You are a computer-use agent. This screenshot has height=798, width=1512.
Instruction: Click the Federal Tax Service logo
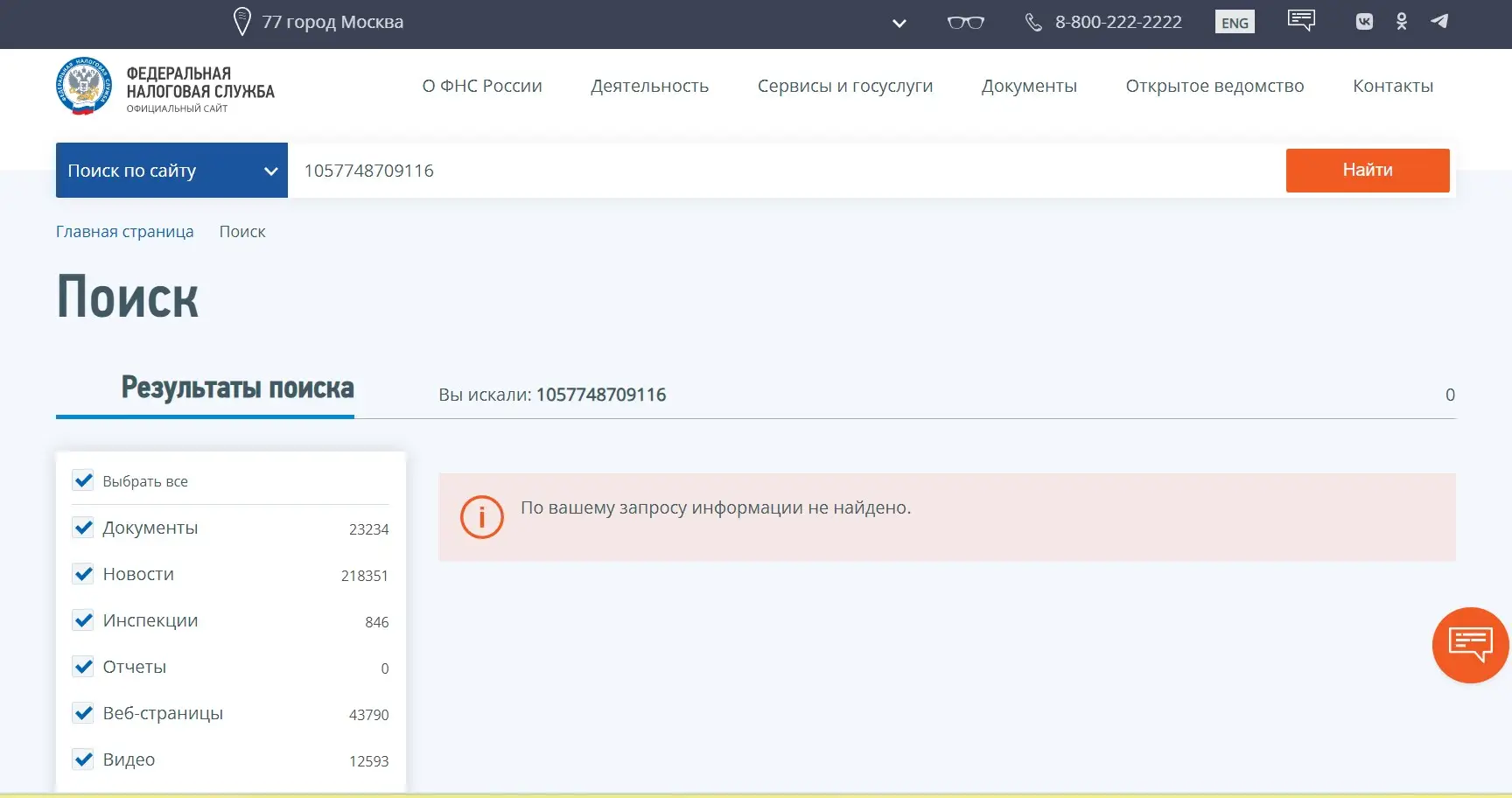pyautogui.click(x=84, y=87)
